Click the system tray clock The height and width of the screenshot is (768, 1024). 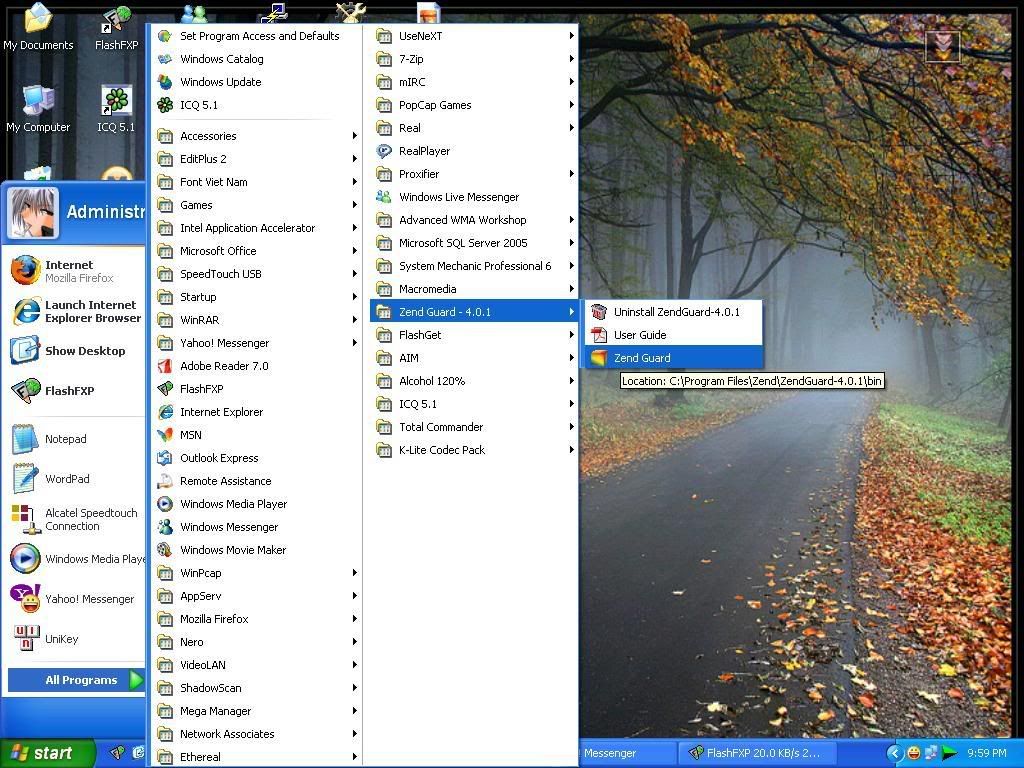[x=987, y=753]
